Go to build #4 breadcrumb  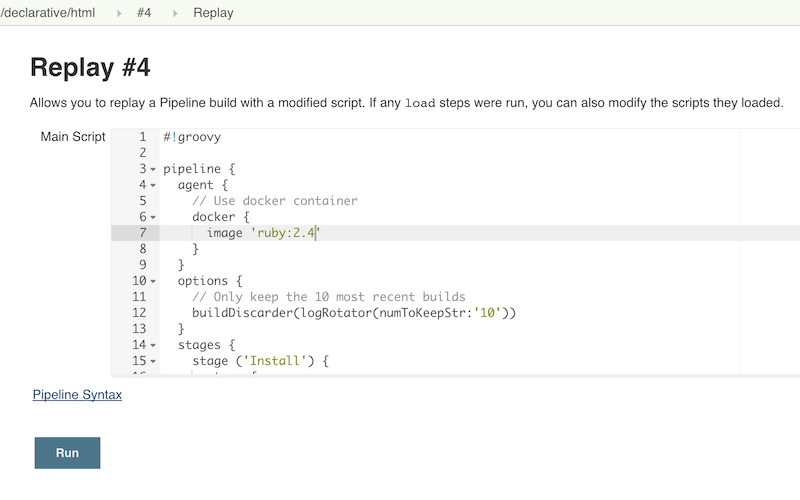(x=144, y=13)
